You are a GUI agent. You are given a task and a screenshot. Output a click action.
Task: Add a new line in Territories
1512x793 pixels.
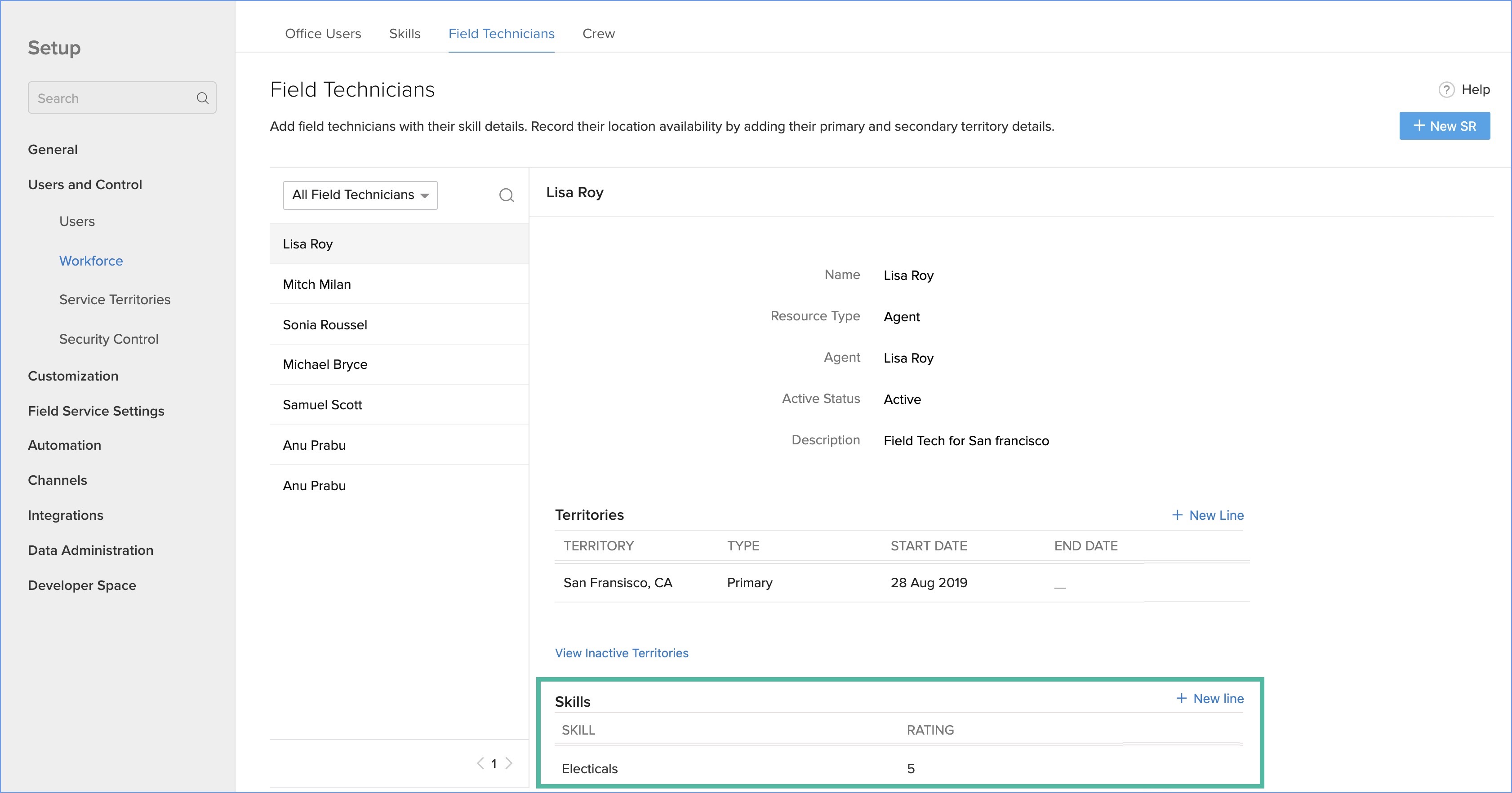click(1208, 515)
